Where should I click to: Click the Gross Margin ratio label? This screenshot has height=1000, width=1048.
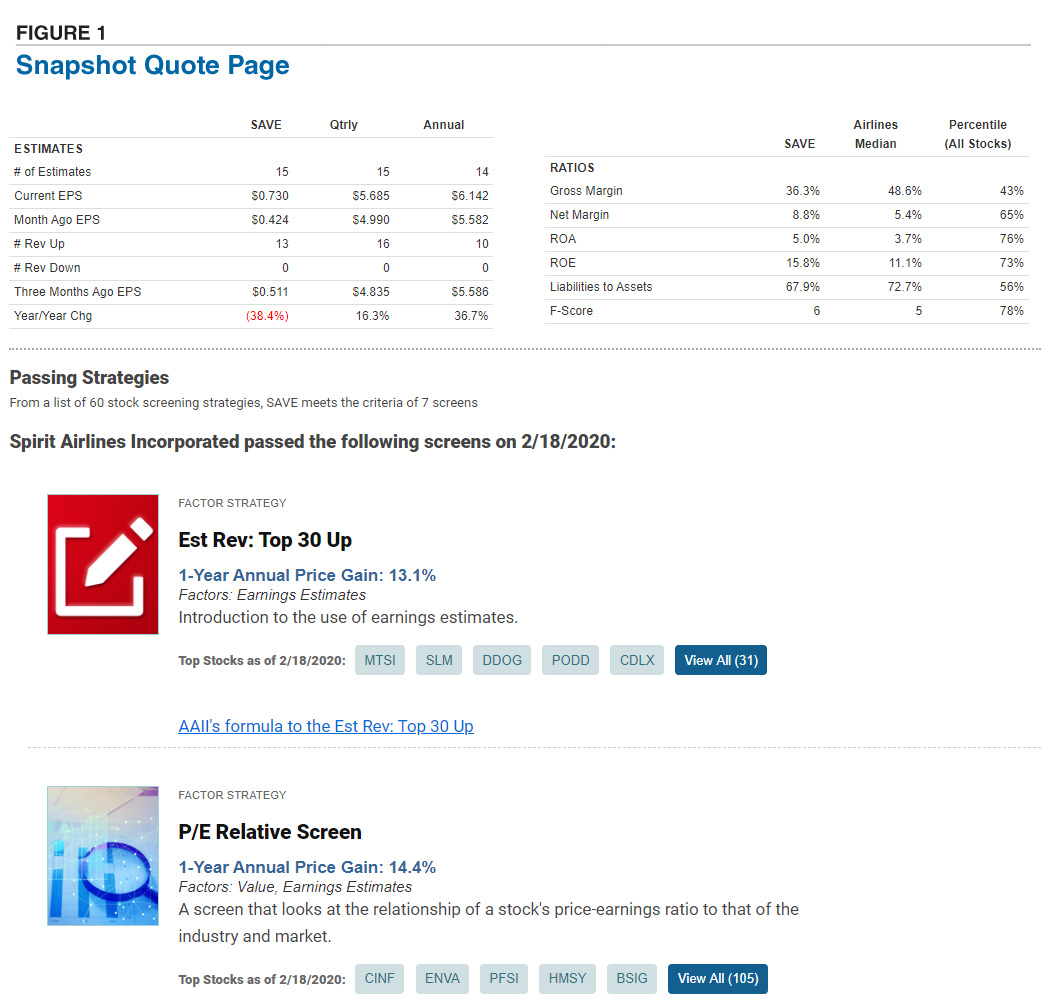586,191
